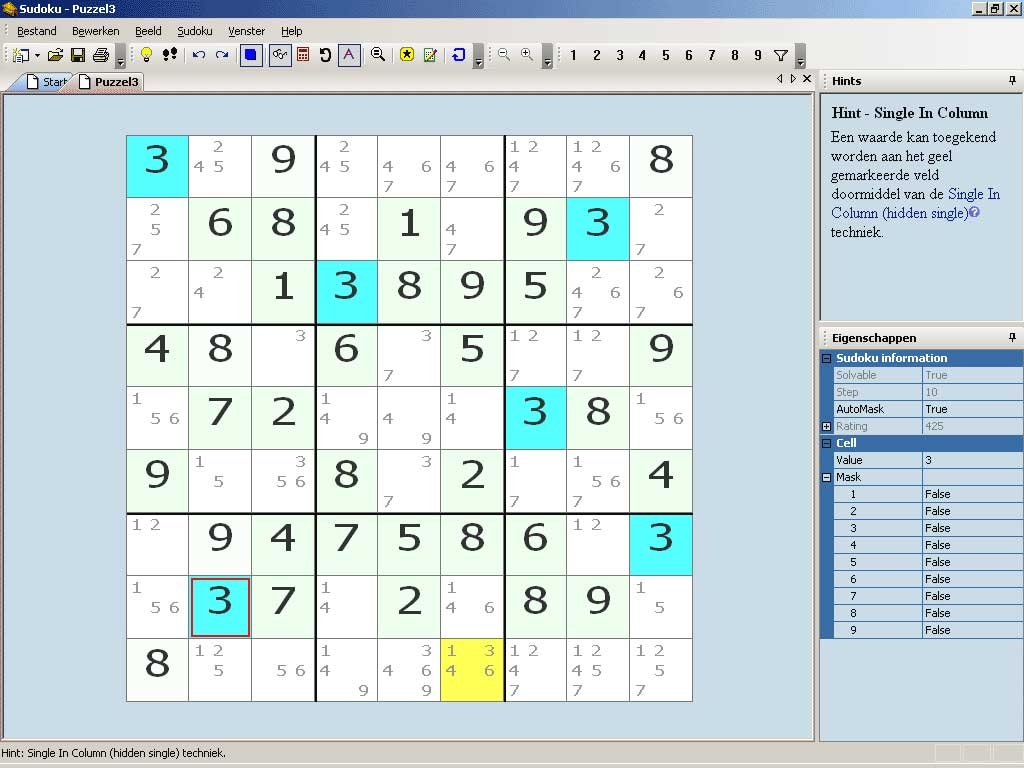Open an existing puzzle file
The height and width of the screenshot is (768, 1024).
point(54,55)
